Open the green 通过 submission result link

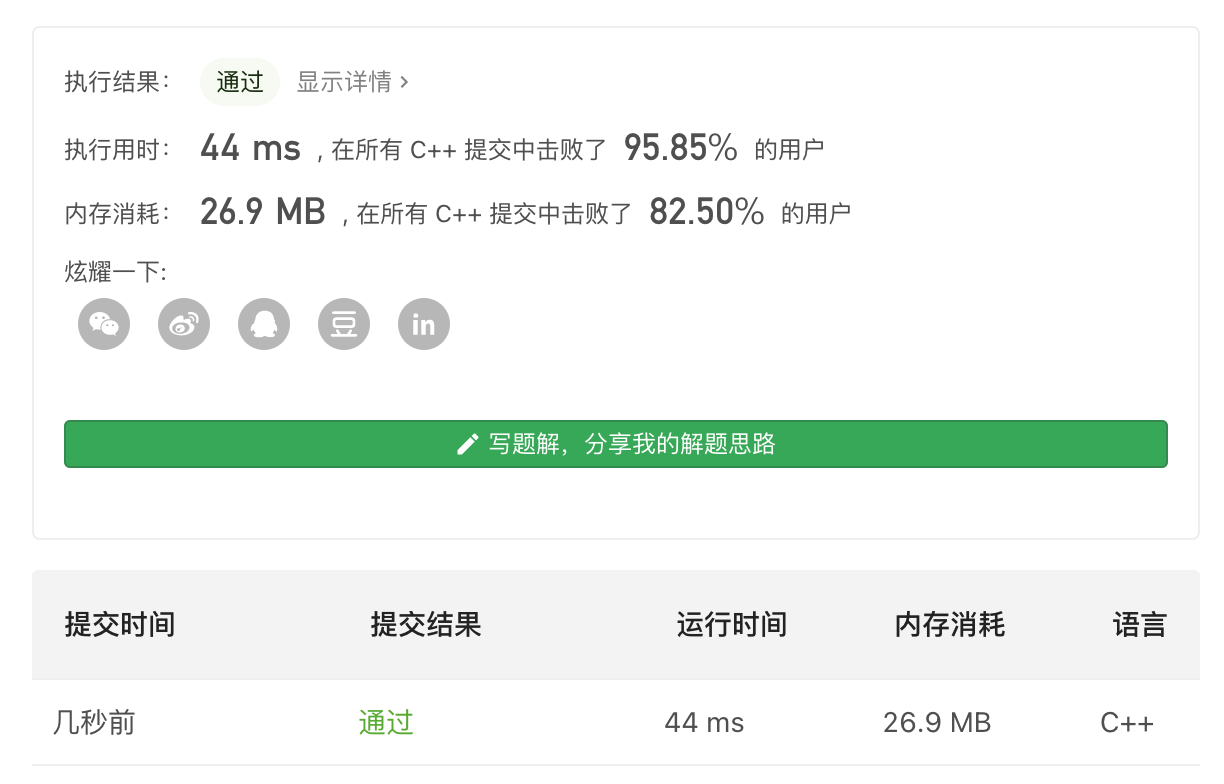click(x=386, y=722)
